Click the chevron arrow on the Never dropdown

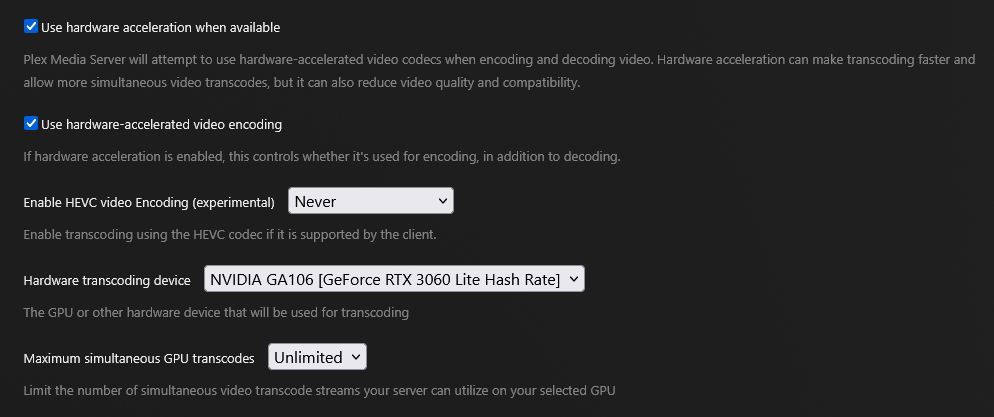(x=442, y=201)
